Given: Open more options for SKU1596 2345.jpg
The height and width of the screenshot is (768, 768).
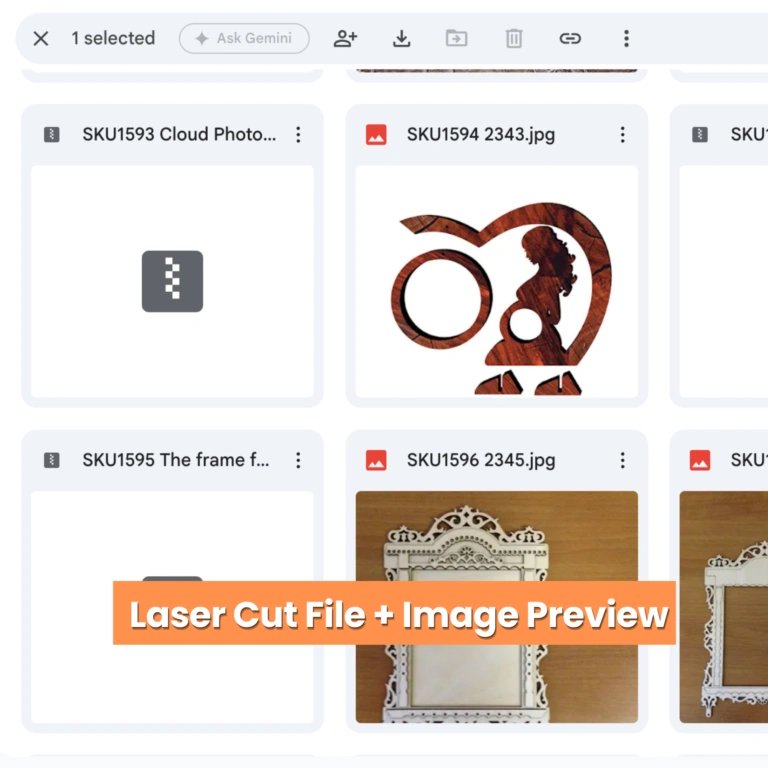Looking at the screenshot, I should point(623,460).
